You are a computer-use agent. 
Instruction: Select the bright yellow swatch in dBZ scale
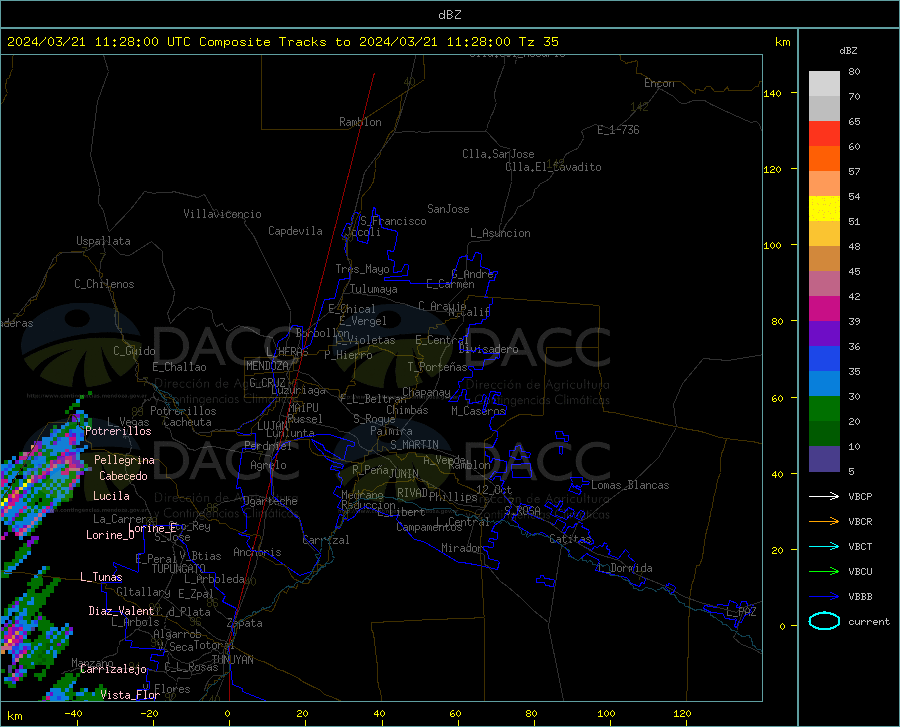click(824, 209)
